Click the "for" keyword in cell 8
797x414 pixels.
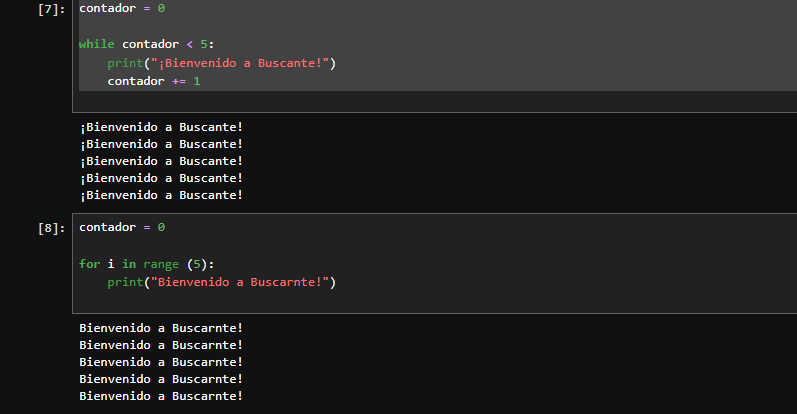[x=90, y=264]
